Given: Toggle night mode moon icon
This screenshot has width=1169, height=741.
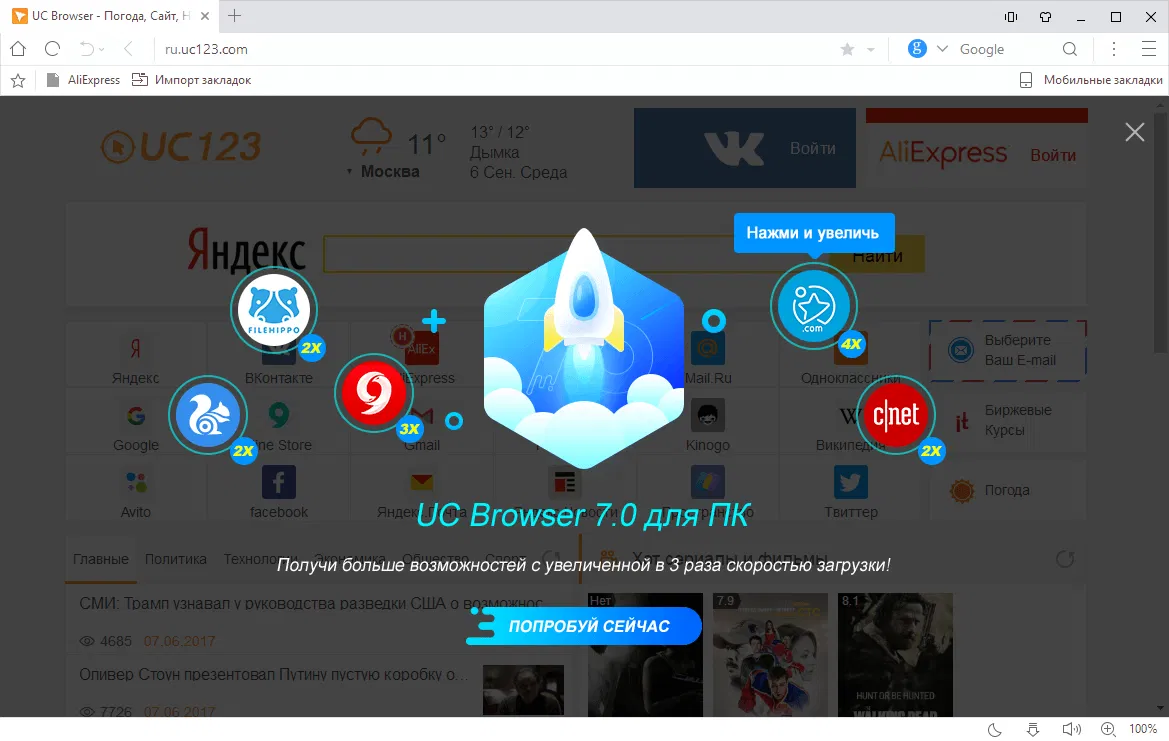Looking at the screenshot, I should [x=995, y=729].
